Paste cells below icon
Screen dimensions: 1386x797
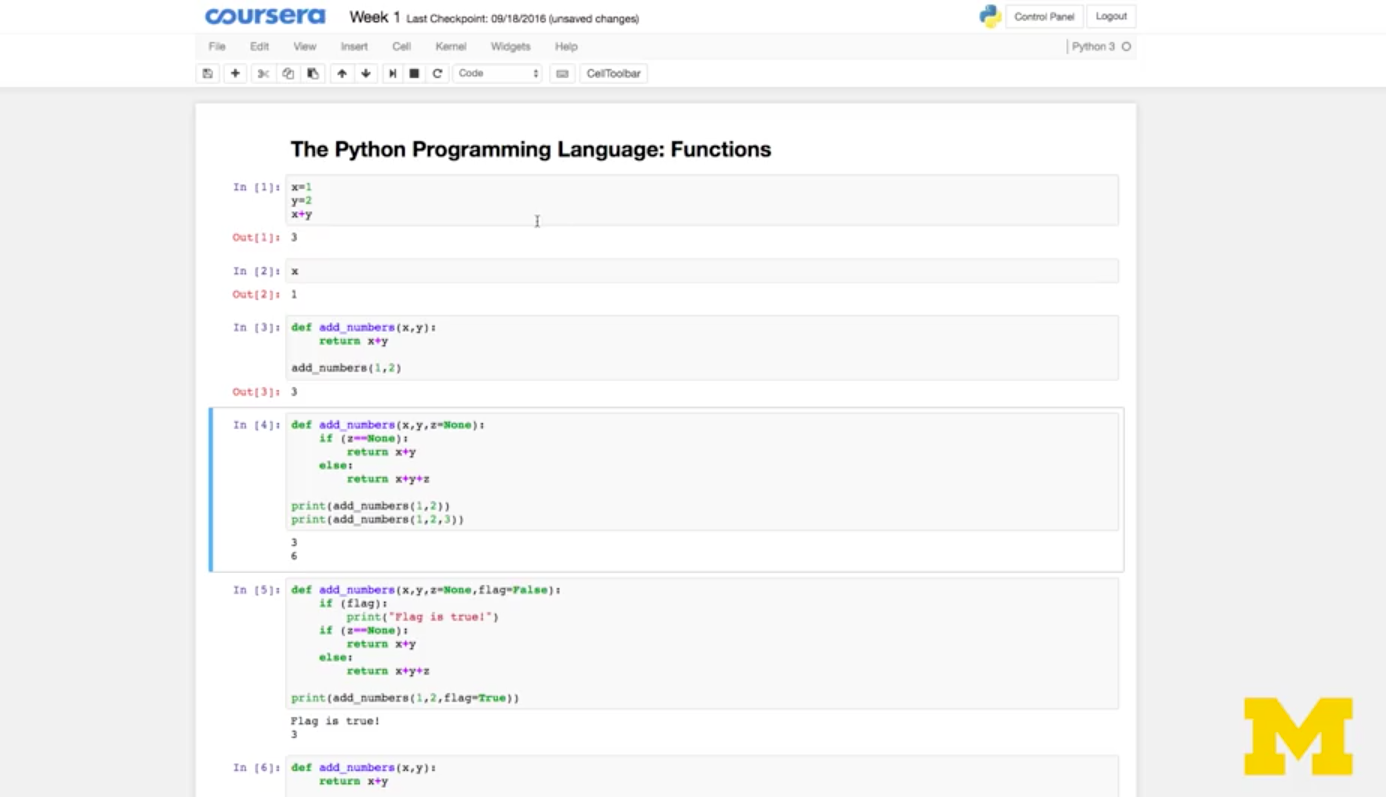313,73
